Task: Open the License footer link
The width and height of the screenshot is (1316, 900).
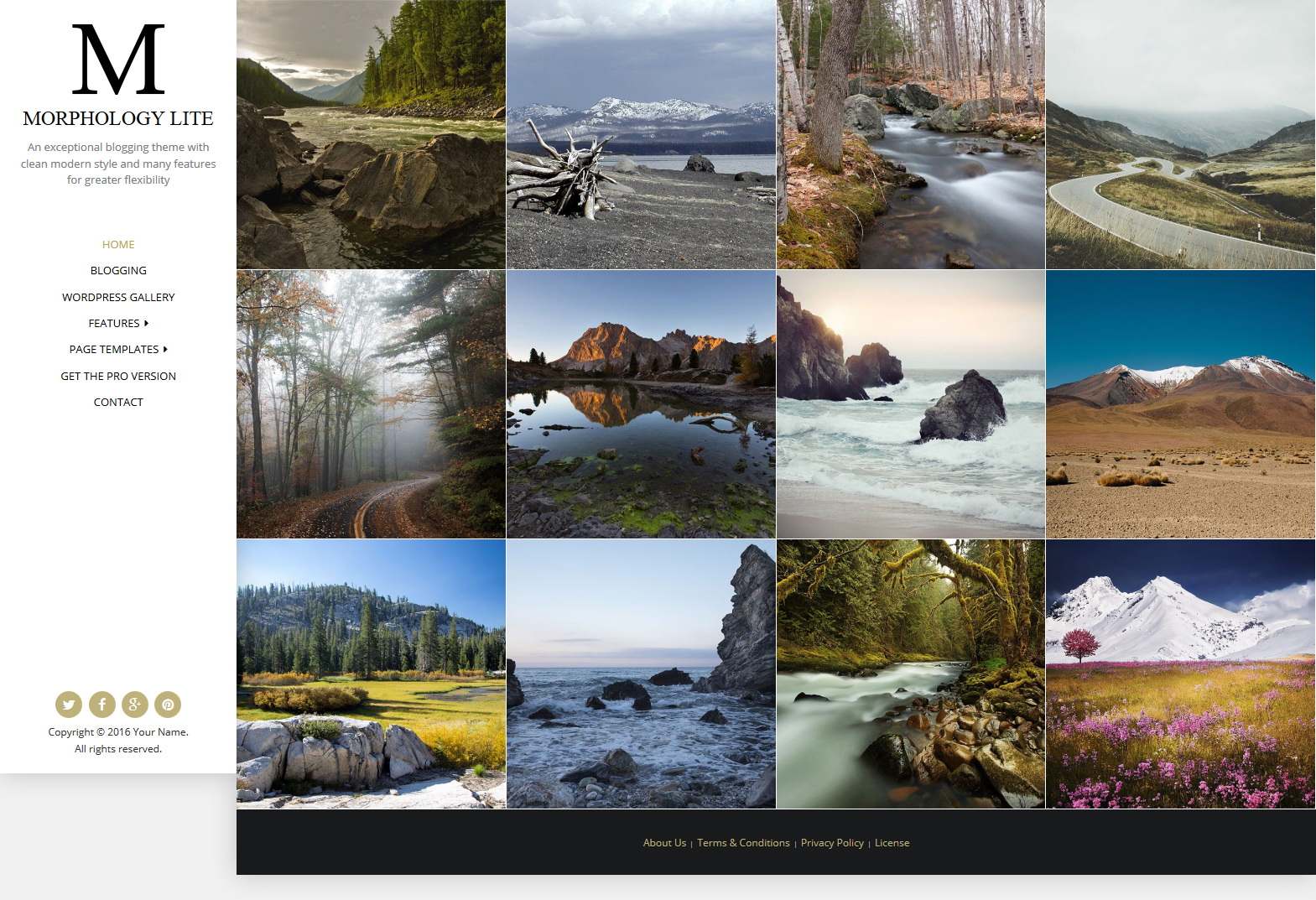Action: [892, 843]
